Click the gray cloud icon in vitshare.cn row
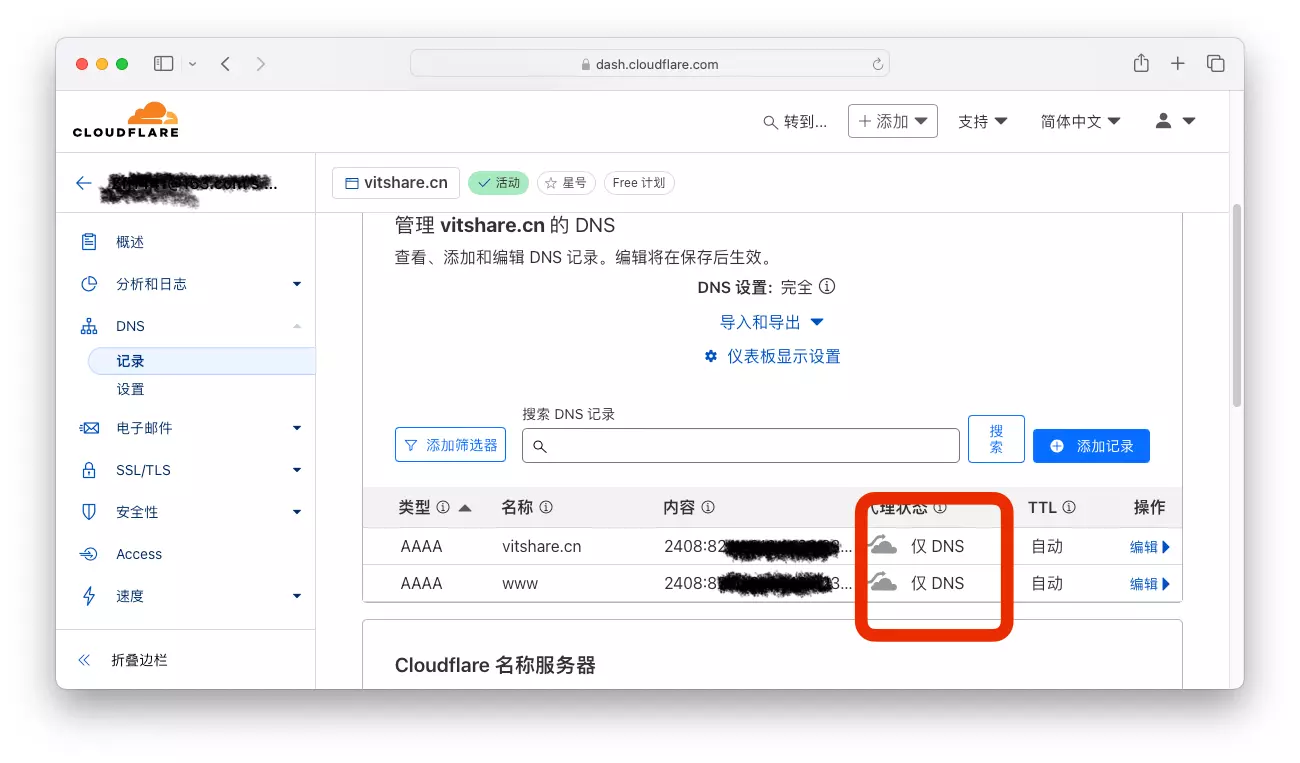The height and width of the screenshot is (763, 1300). point(882,546)
